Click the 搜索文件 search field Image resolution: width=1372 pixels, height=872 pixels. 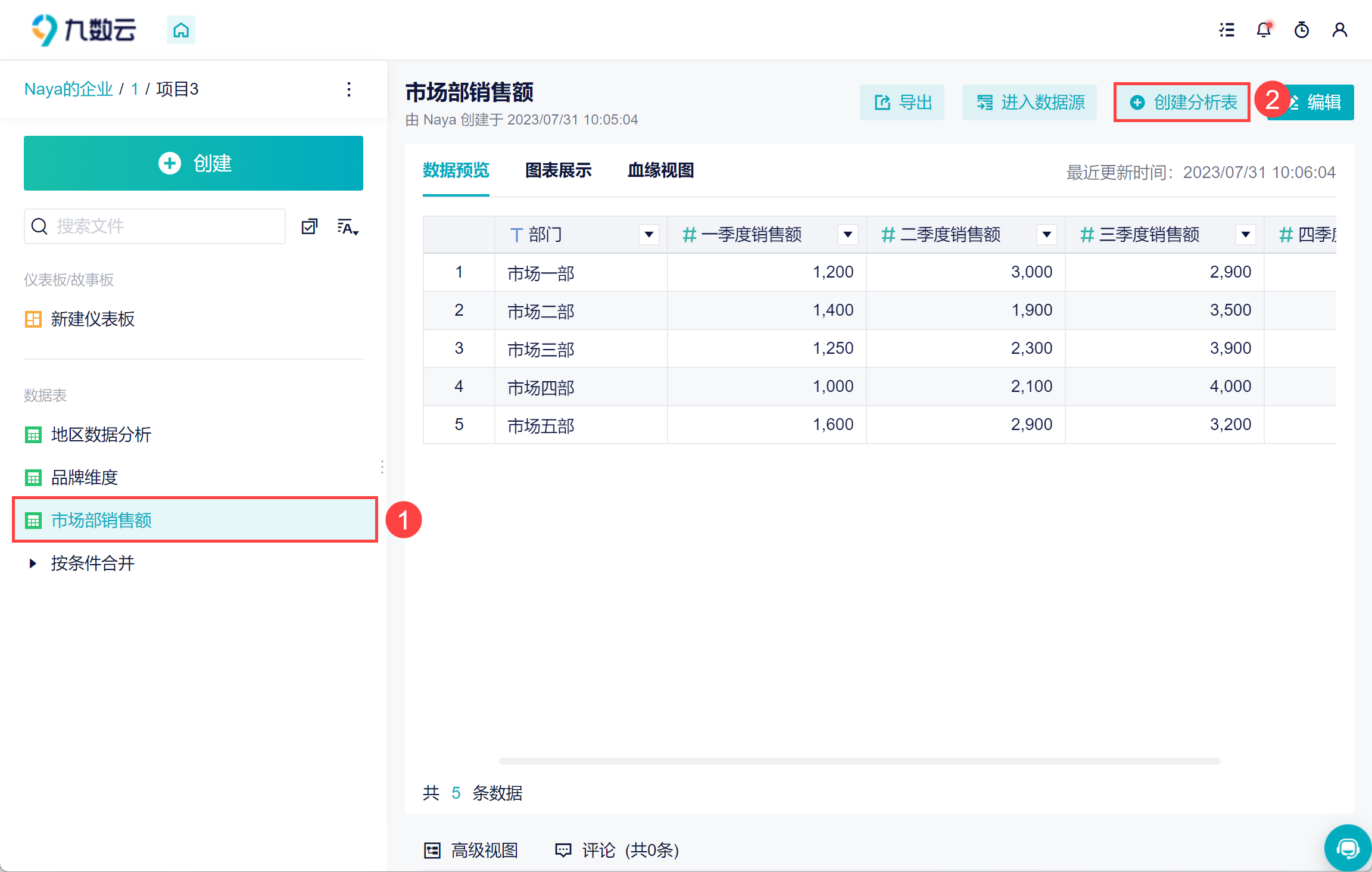(155, 226)
